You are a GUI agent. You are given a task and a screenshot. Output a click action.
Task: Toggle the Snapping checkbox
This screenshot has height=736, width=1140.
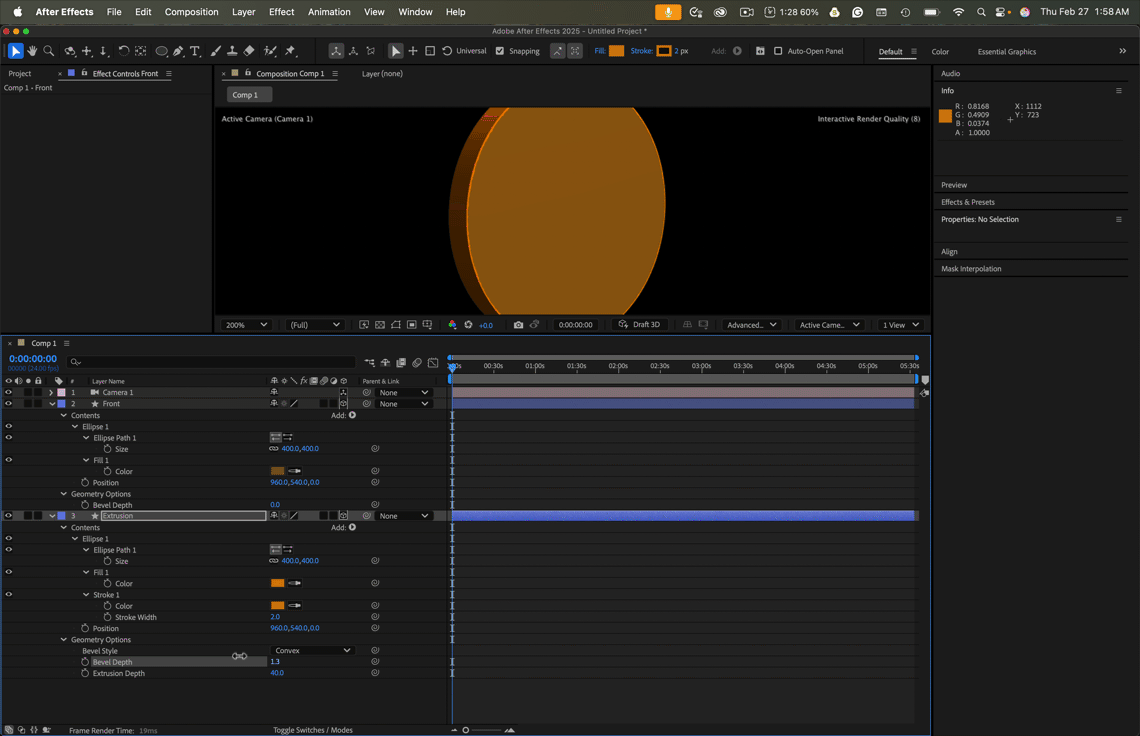coord(500,51)
